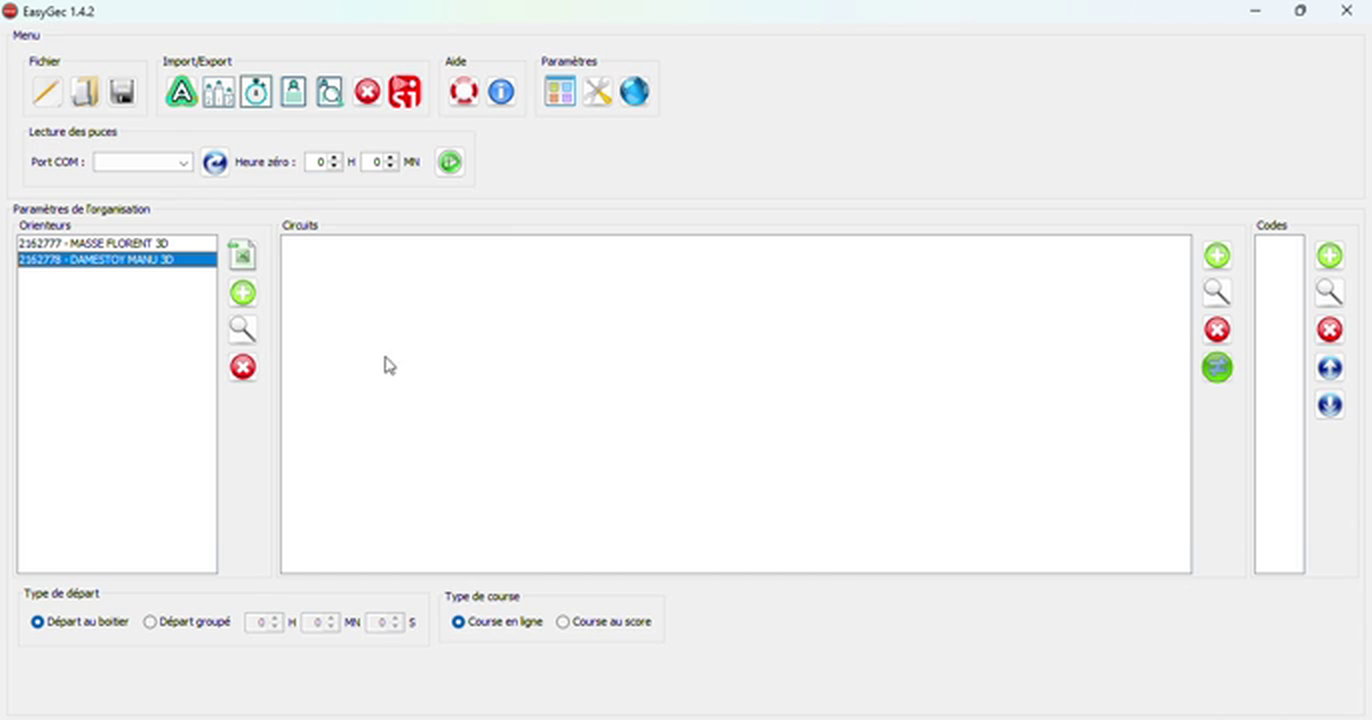
Task: Delete selected orienteur with red cross button
Action: pos(242,367)
